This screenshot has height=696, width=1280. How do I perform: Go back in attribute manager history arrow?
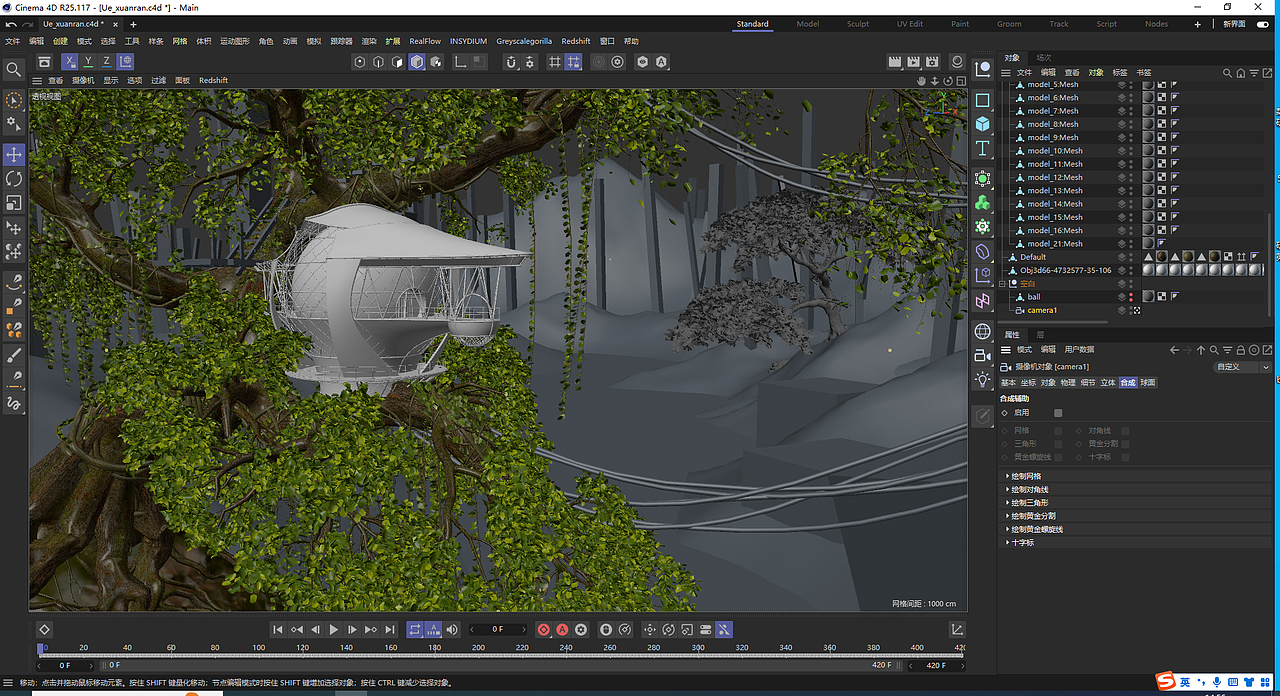[1175, 350]
